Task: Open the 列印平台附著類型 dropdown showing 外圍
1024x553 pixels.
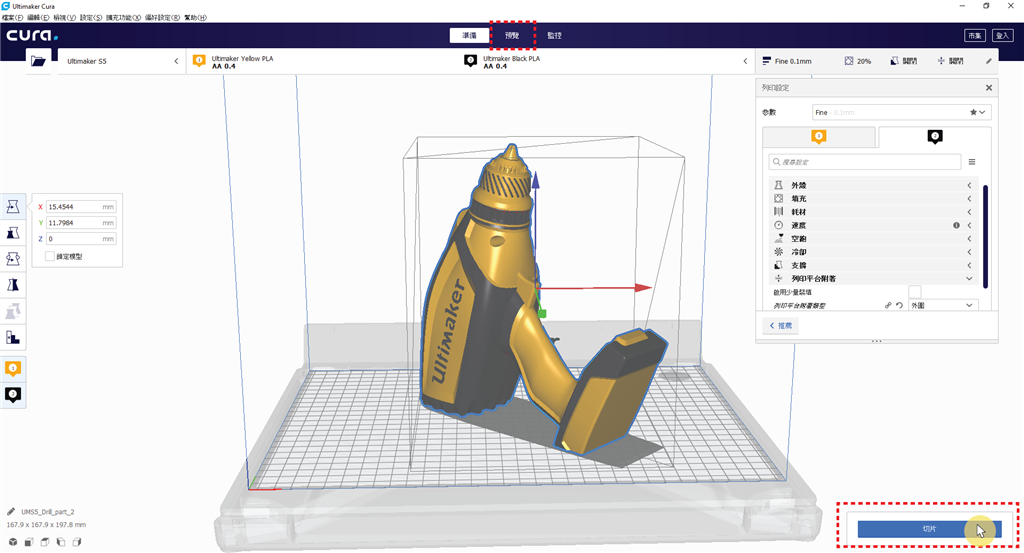Action: click(x=942, y=305)
